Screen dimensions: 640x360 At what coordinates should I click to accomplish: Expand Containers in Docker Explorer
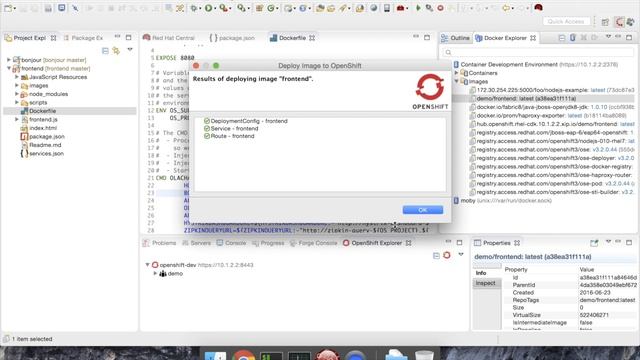coord(456,73)
